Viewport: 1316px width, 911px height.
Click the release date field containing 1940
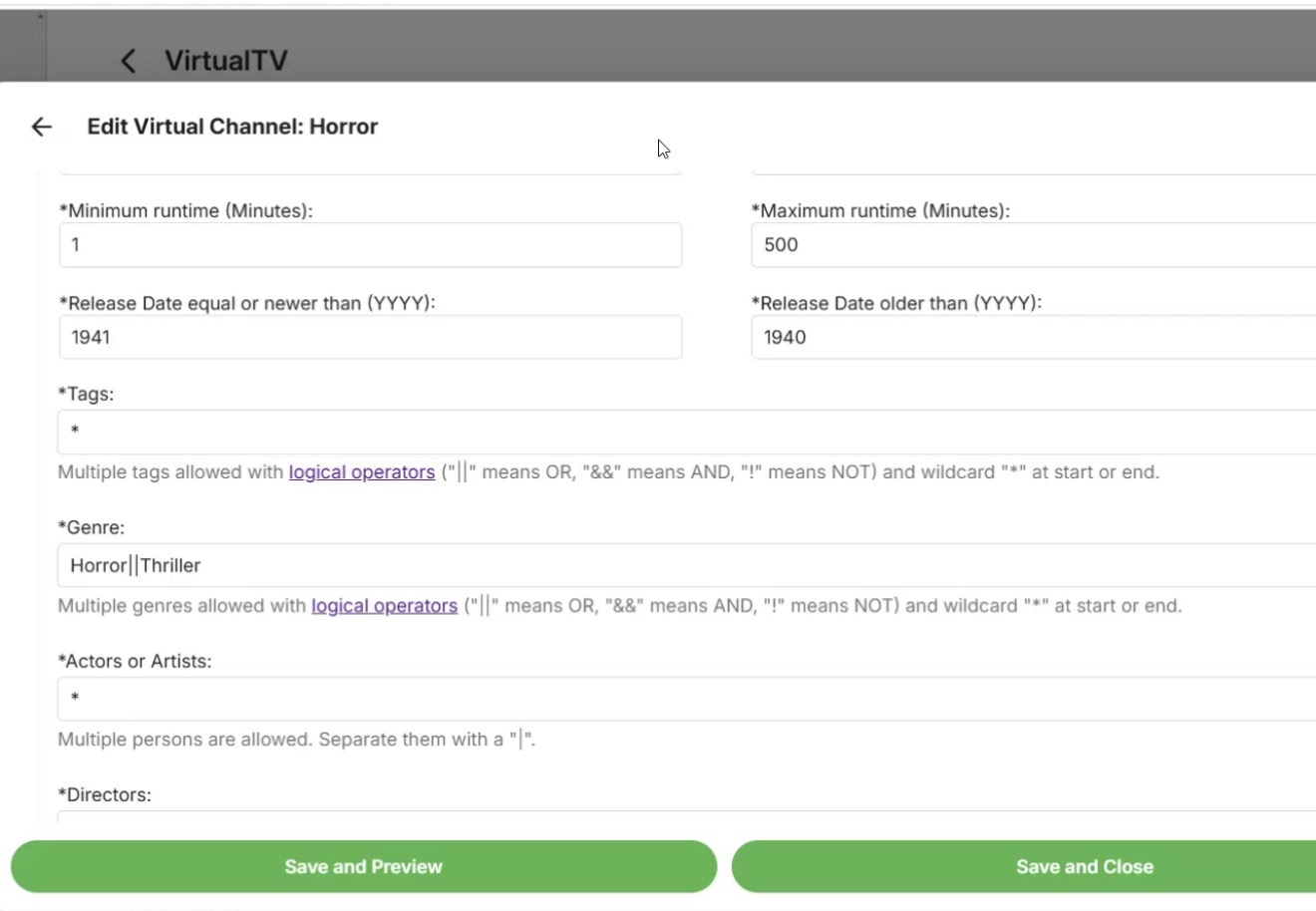point(1033,338)
